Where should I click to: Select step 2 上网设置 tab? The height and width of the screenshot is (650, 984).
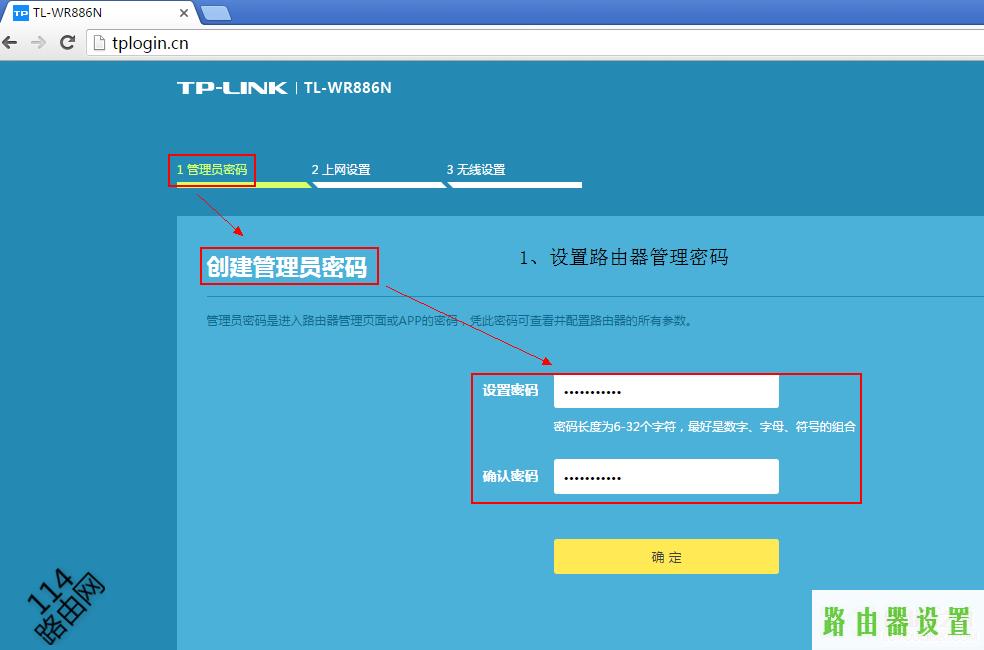tap(341, 169)
